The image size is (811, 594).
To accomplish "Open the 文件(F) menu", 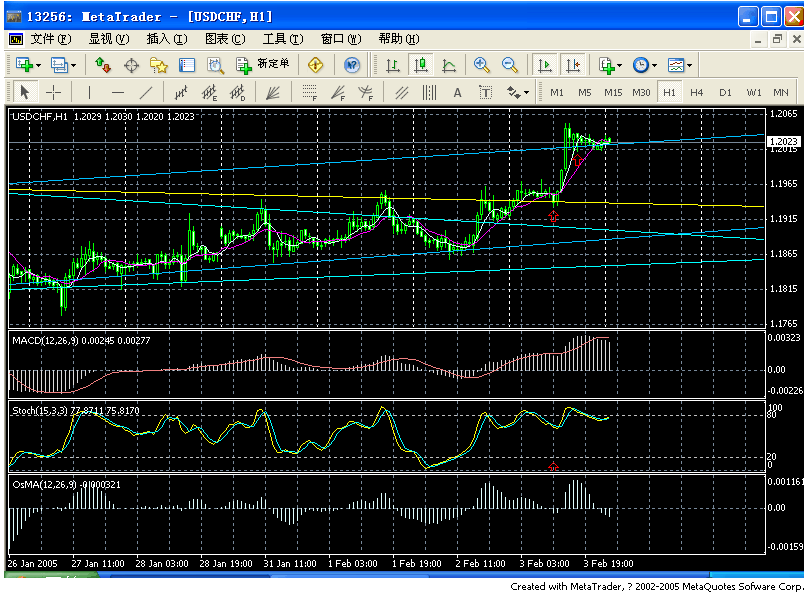I will (x=49, y=39).
